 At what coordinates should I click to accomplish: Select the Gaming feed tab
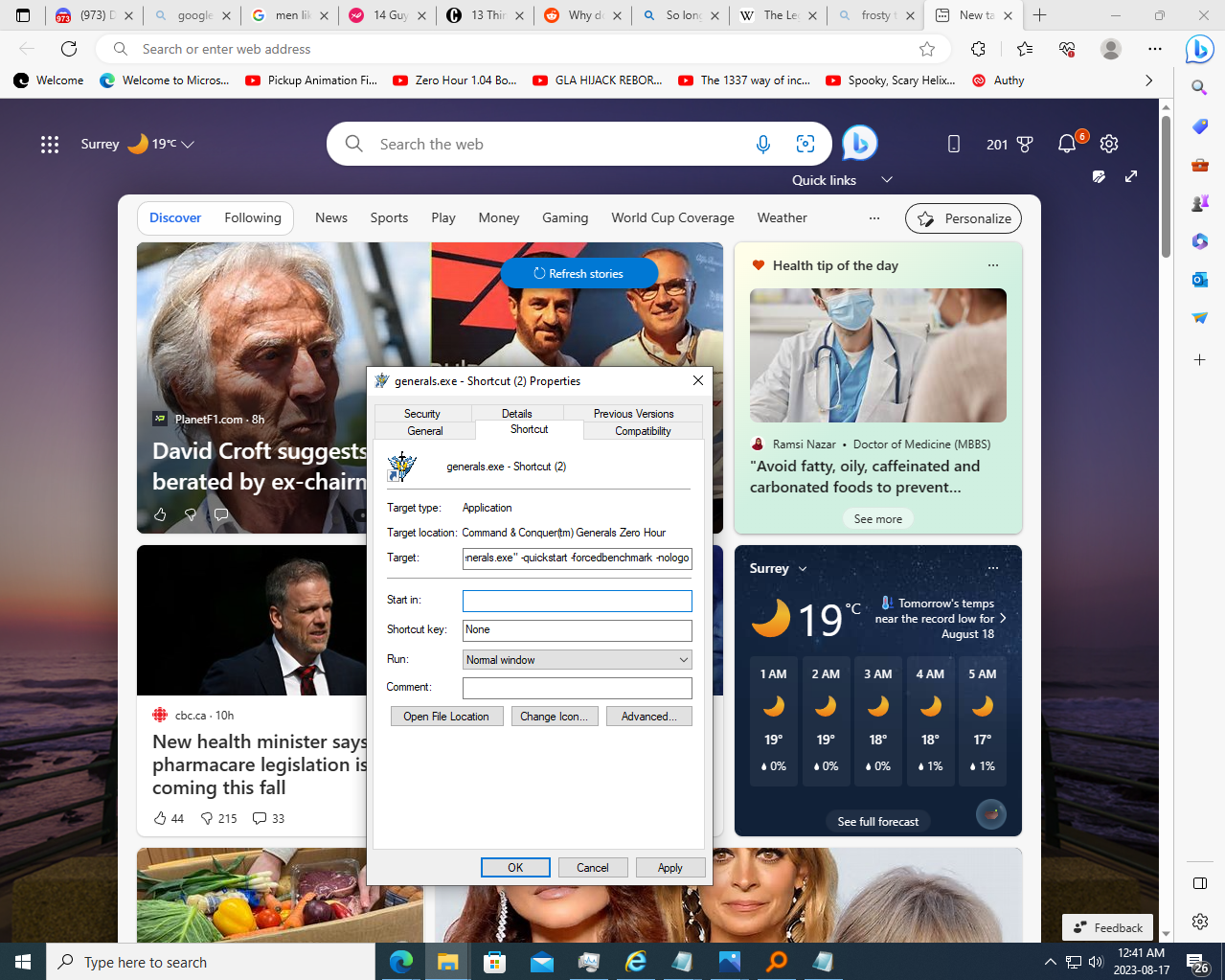[x=565, y=217]
